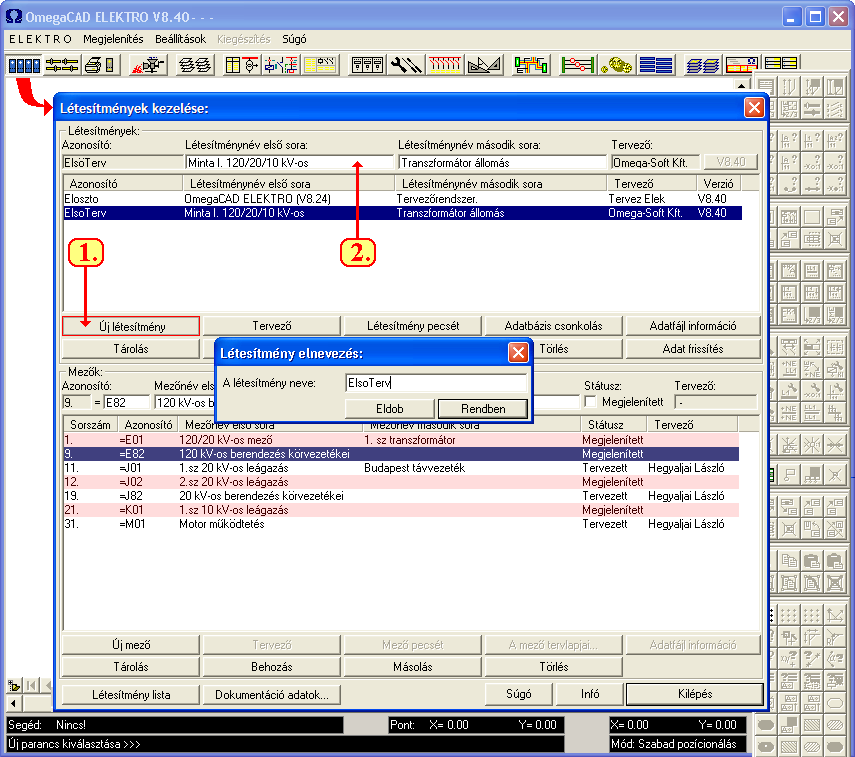The width and height of the screenshot is (855, 757).
Task: Click the Adatbázis csonkolás button
Action: pyautogui.click(x=553, y=326)
